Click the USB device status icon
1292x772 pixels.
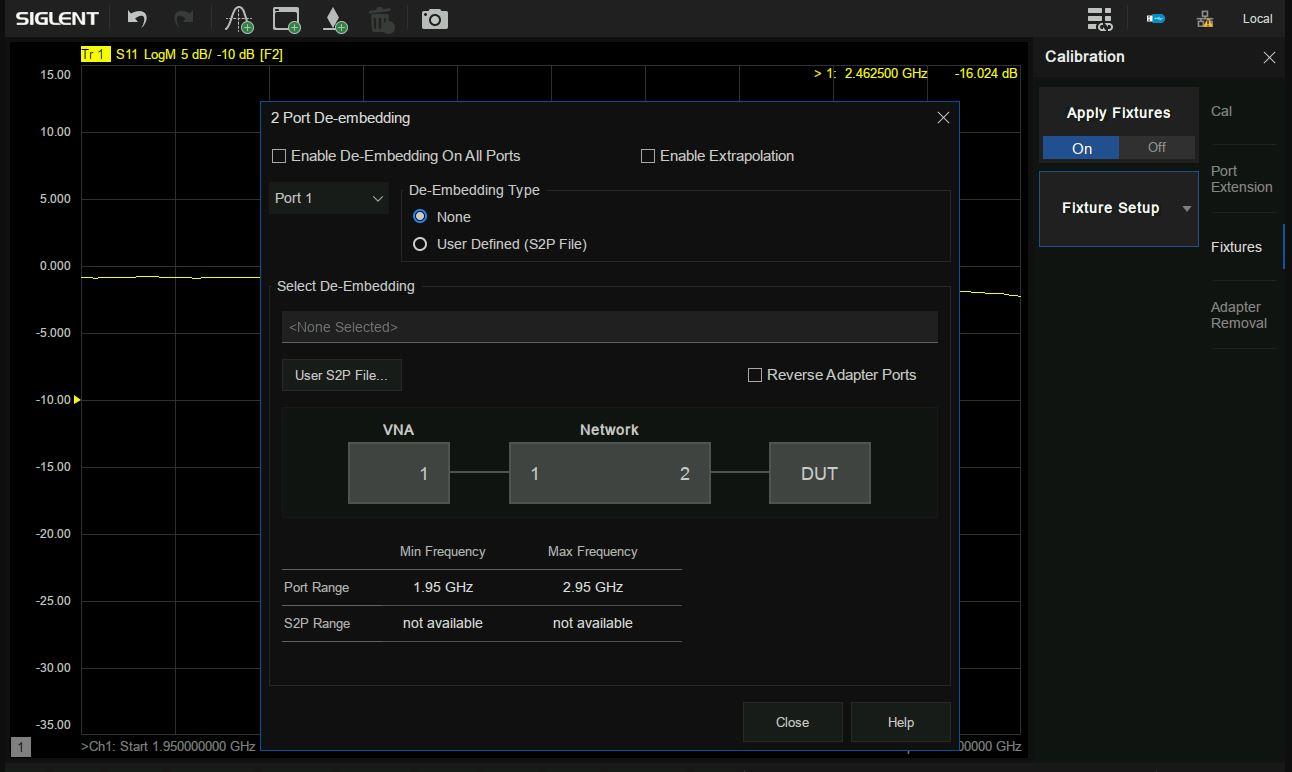point(1155,19)
